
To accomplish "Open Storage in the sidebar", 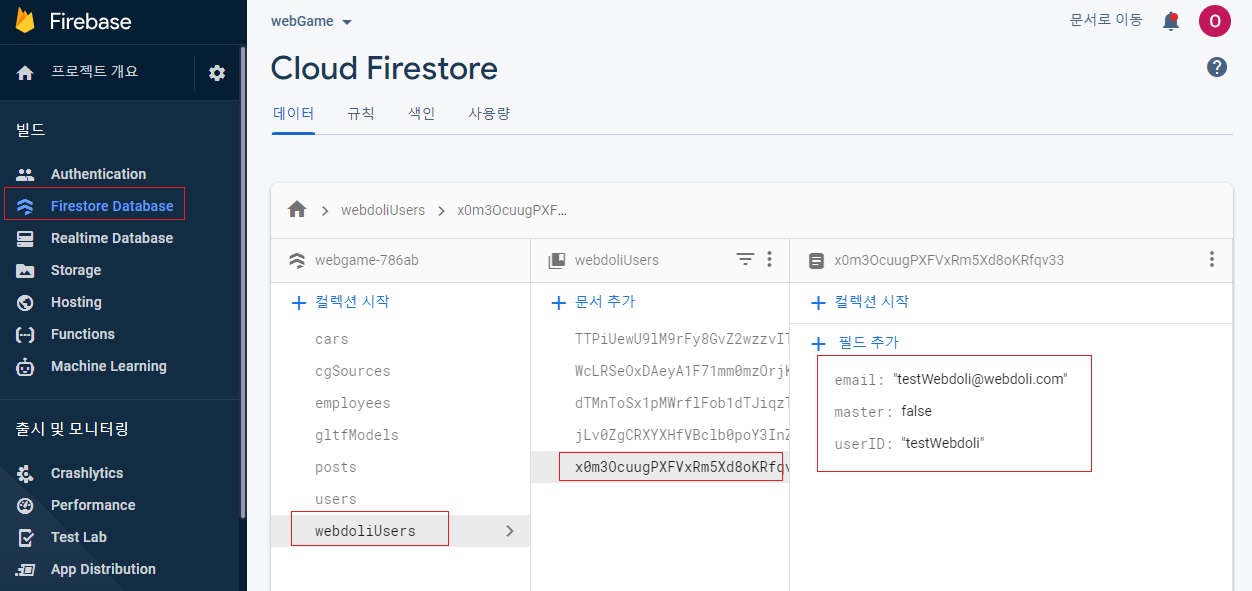I will click(x=76, y=270).
